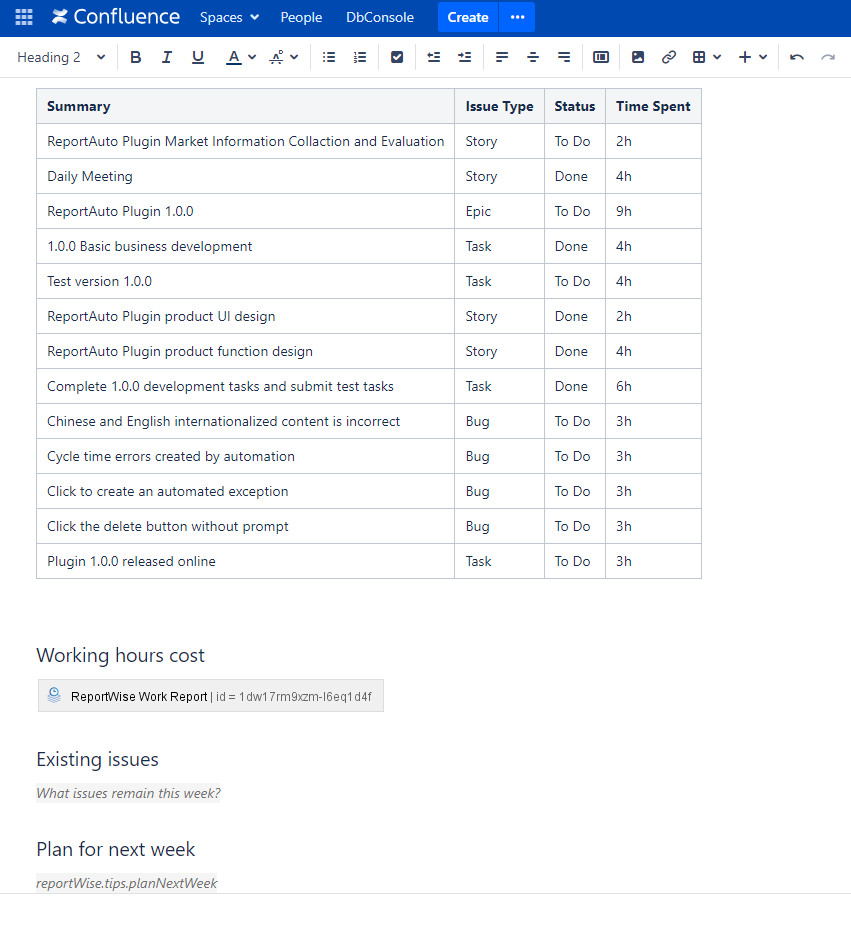Align text to center
Viewport: 851px width, 930px height.
pos(533,57)
